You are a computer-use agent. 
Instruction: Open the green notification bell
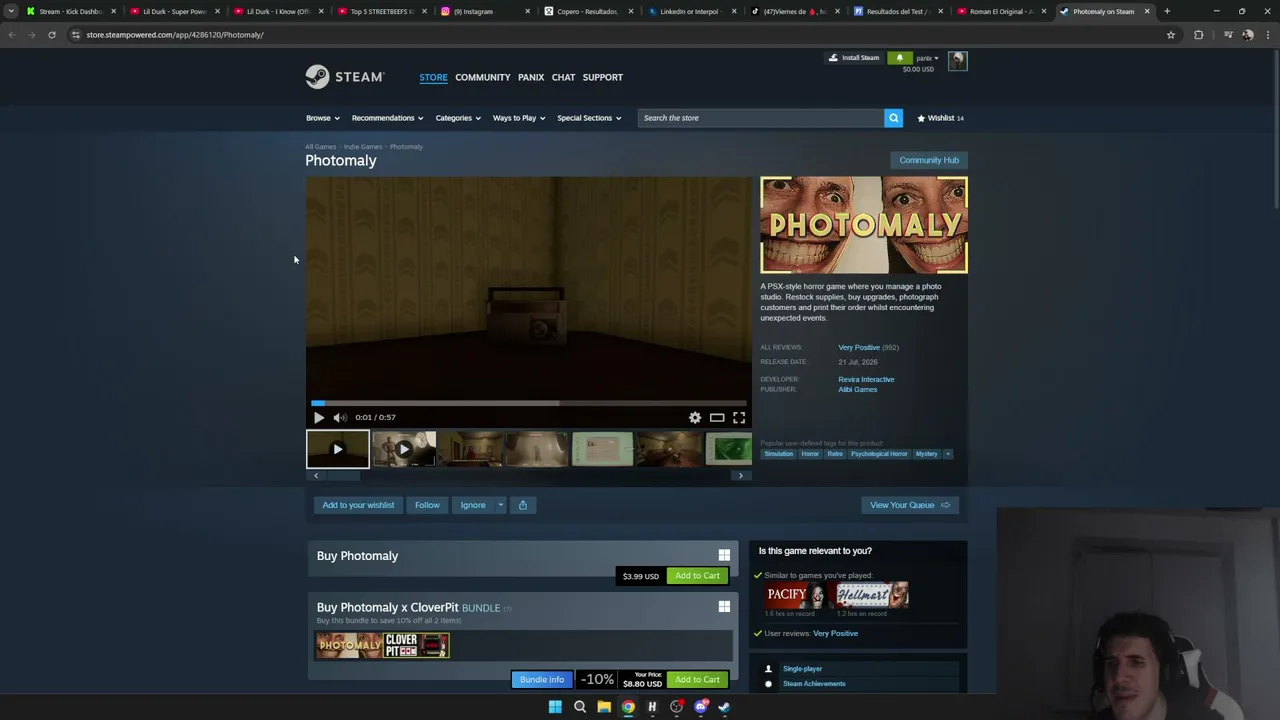(x=899, y=58)
